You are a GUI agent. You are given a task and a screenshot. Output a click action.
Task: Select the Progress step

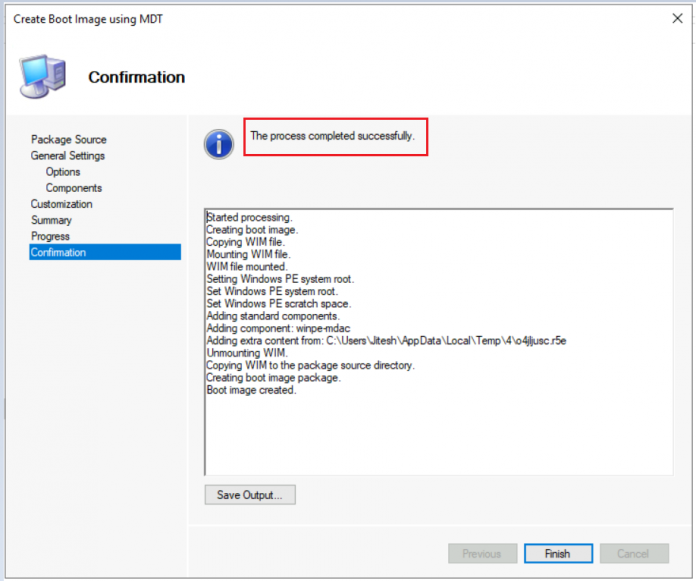(x=50, y=236)
